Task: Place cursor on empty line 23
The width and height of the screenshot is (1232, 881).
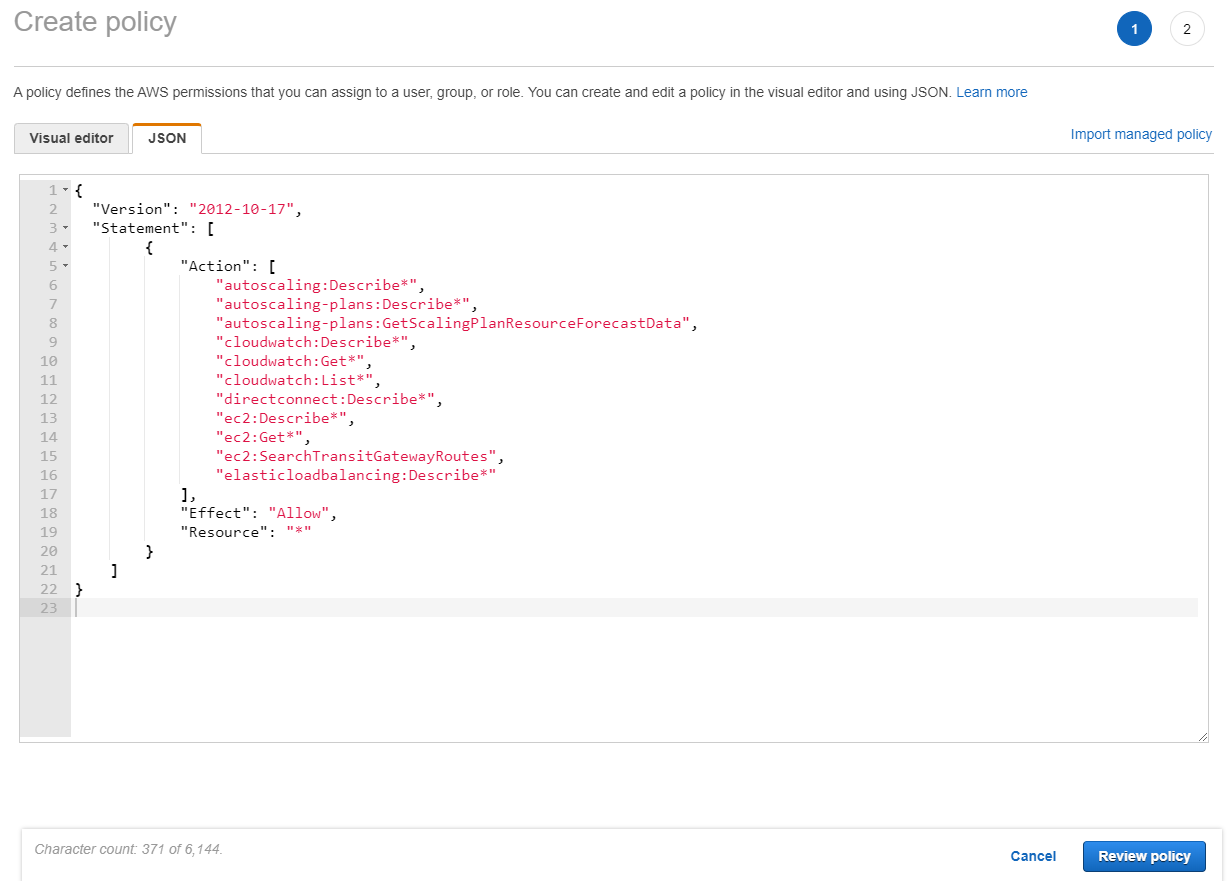Action: click(x=600, y=608)
